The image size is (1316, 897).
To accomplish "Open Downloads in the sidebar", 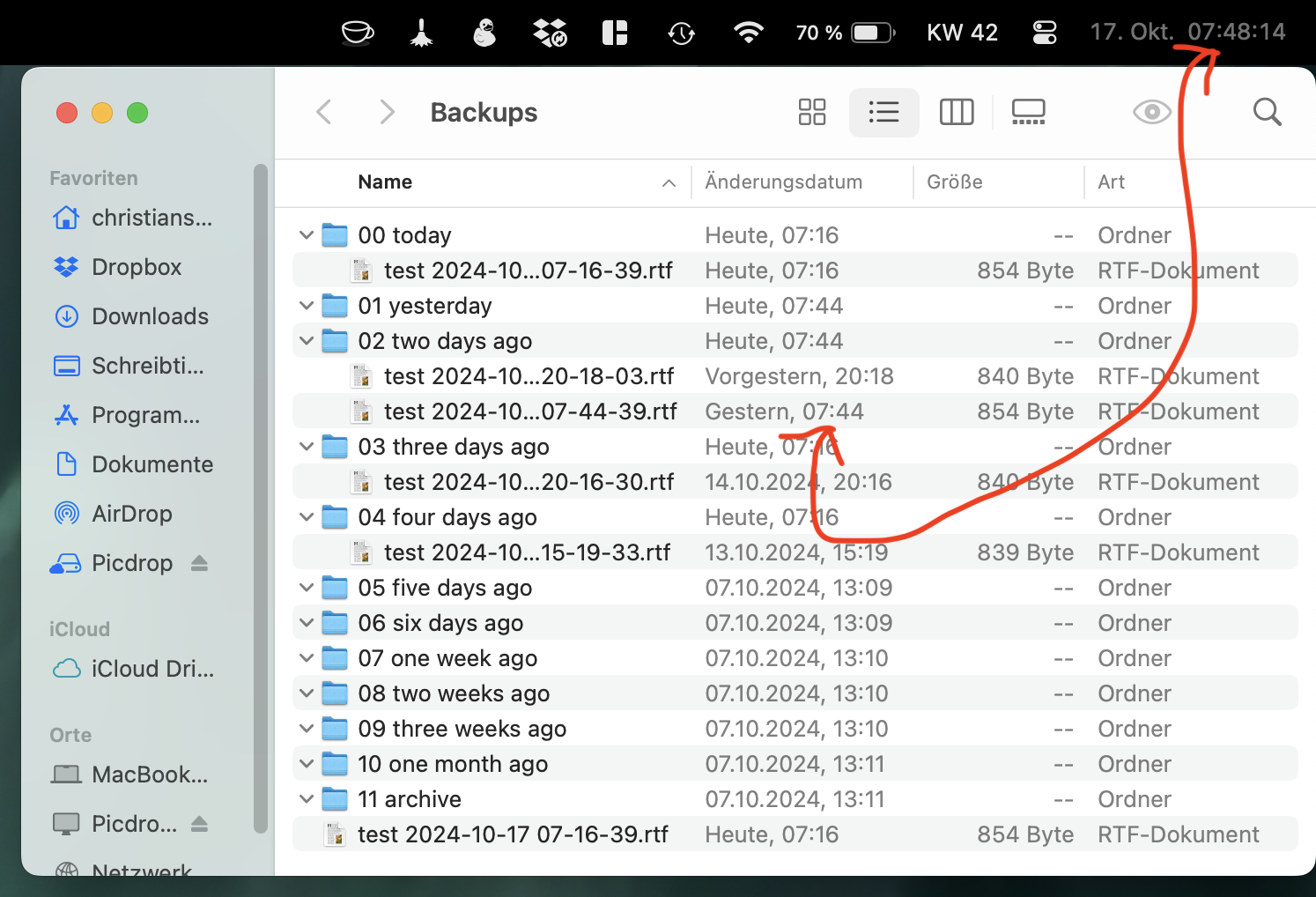I will (150, 316).
